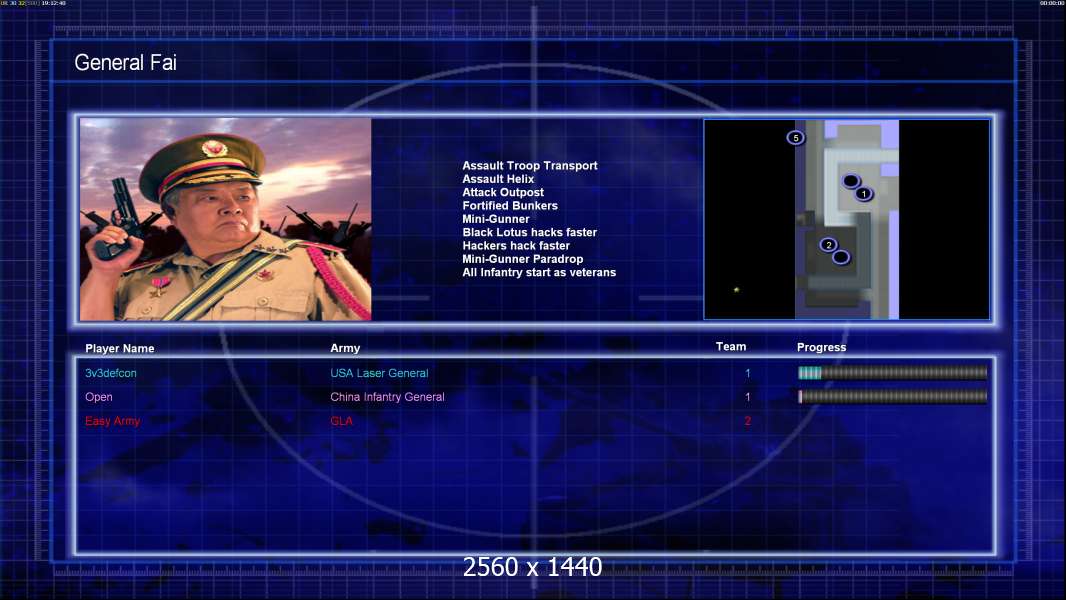Choose start position marker 2 on minimap
The height and width of the screenshot is (600, 1066).
click(x=828, y=245)
